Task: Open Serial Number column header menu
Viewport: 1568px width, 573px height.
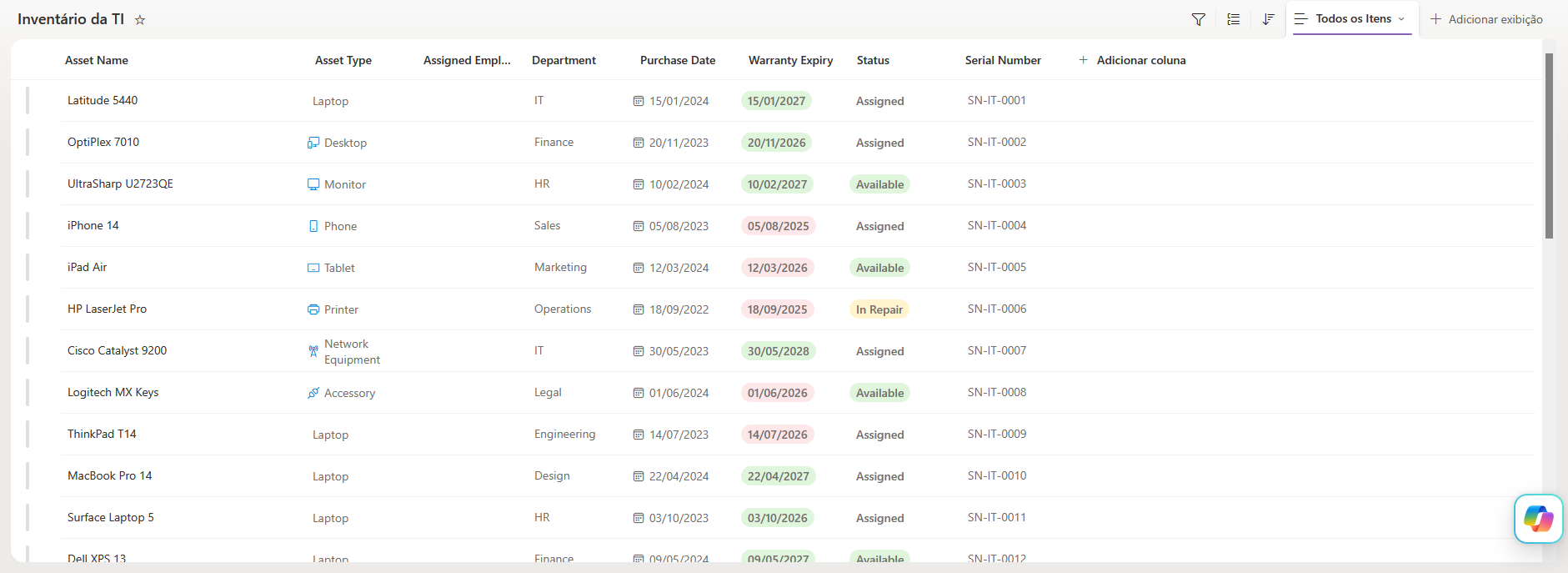Action: [1003, 60]
